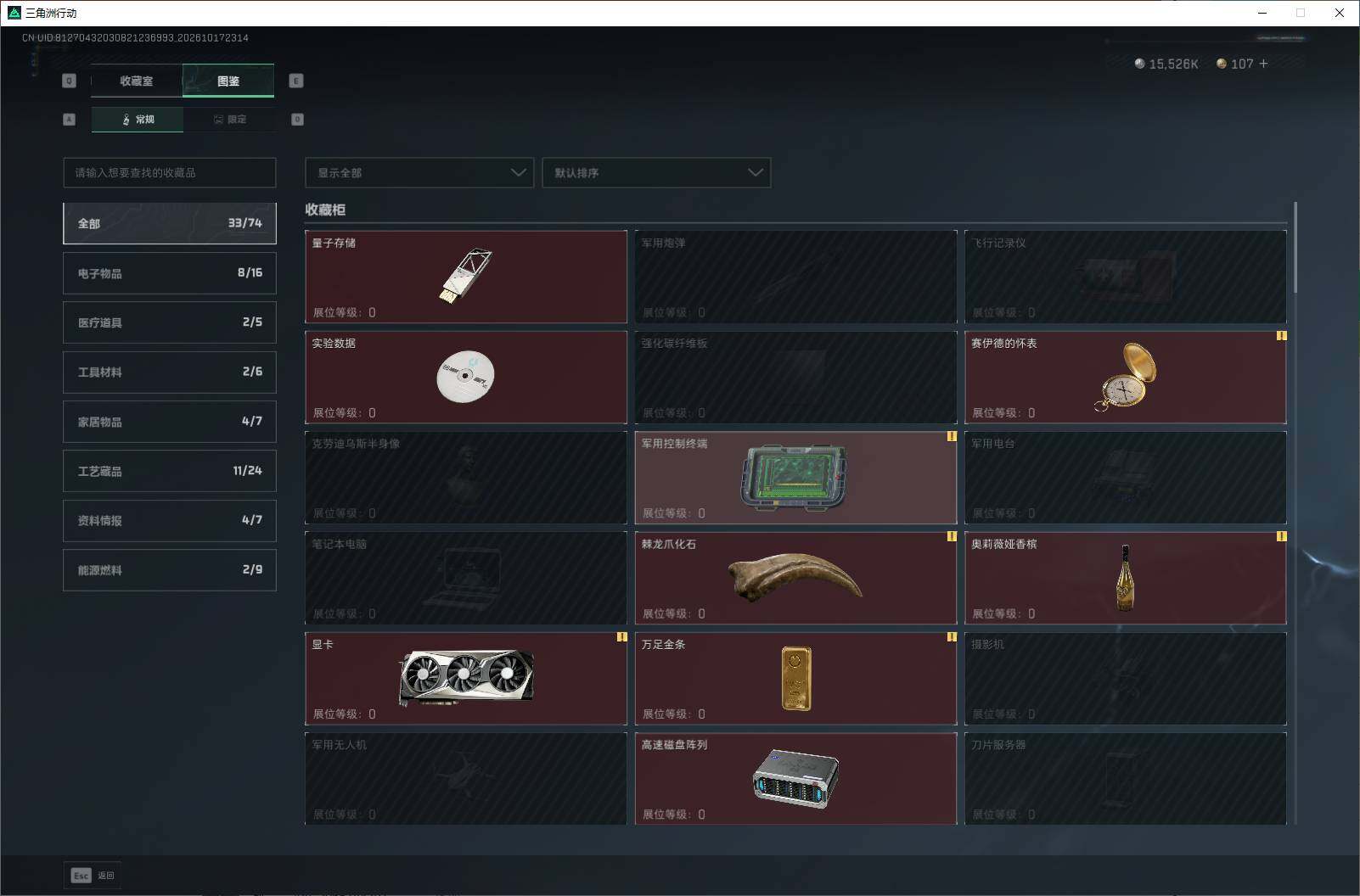The width and height of the screenshot is (1360, 896).
Task: Switch to the 收藏室 tab
Action: coord(137,81)
